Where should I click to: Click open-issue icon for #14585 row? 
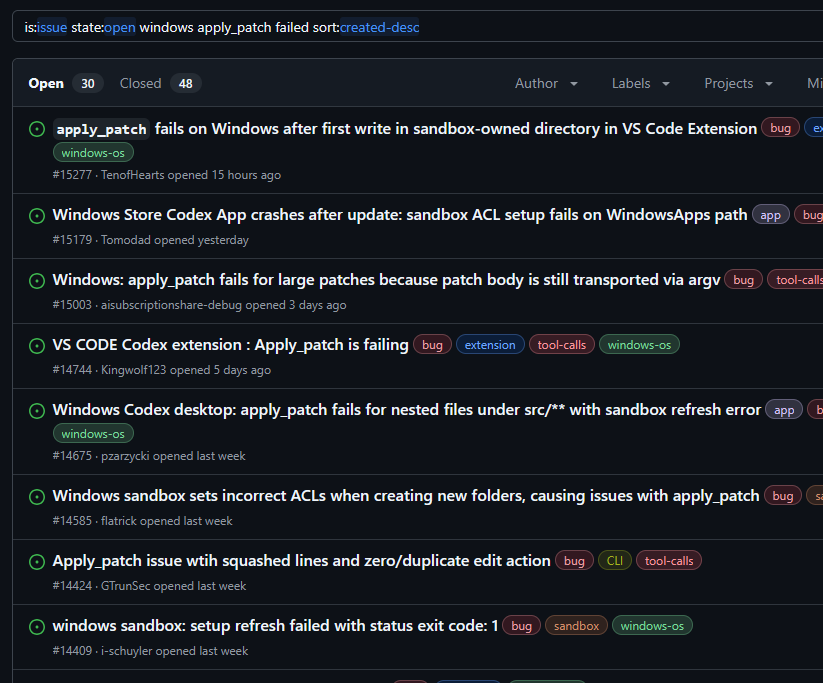tap(37, 497)
